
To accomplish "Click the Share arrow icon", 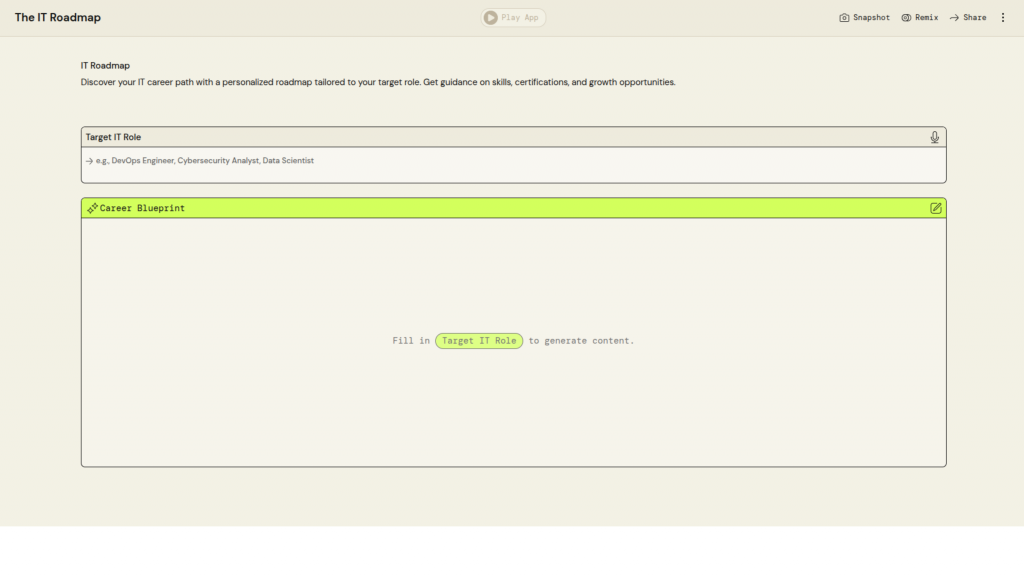I will 954,18.
